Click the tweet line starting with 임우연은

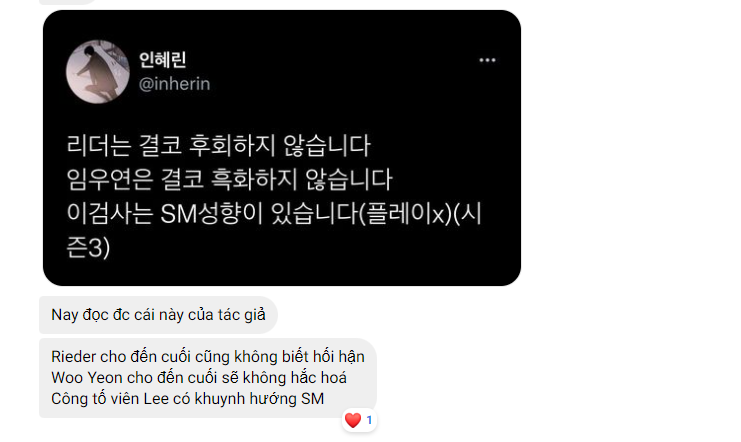pos(229,180)
